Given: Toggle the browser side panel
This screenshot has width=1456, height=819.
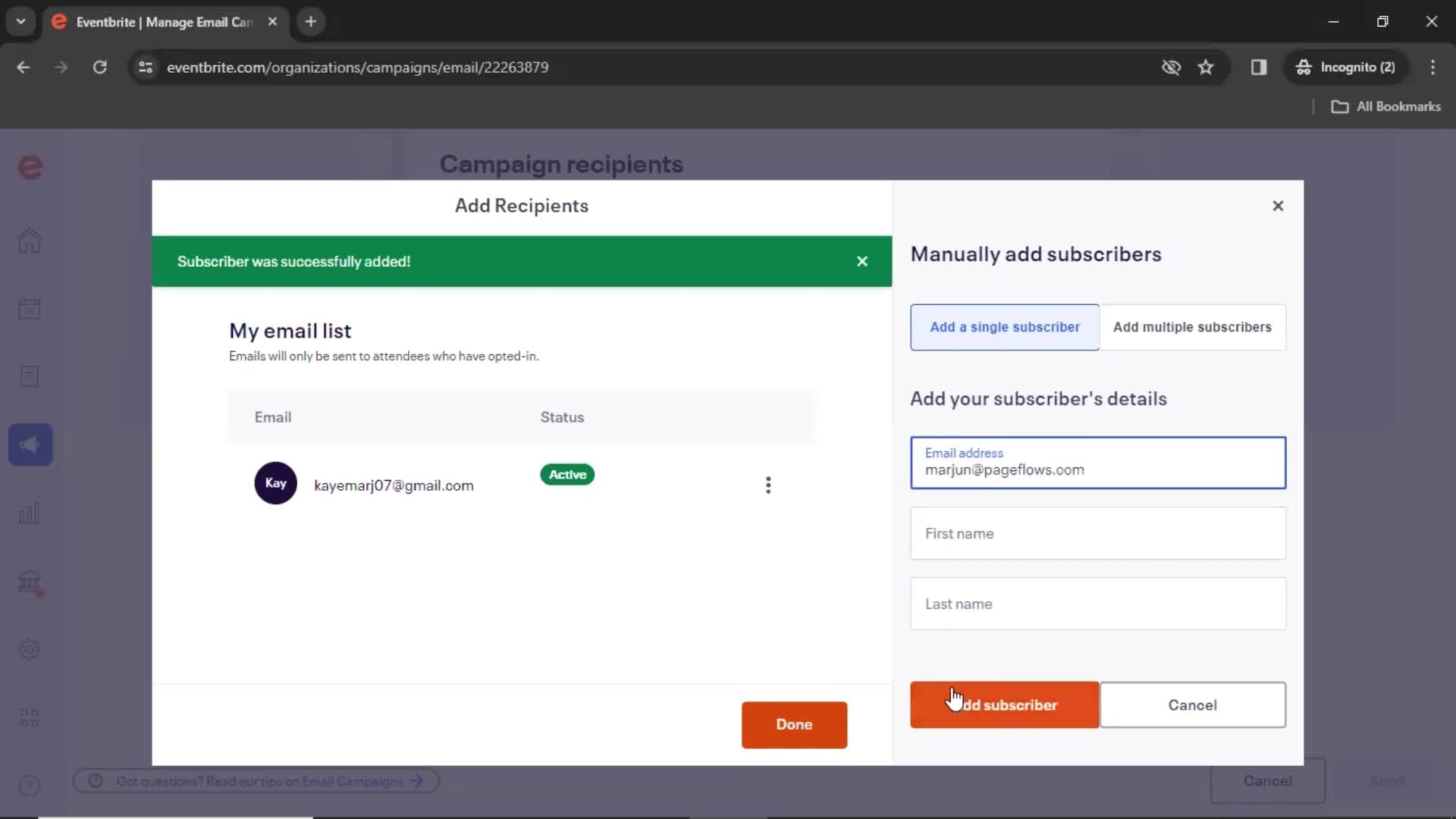Looking at the screenshot, I should [1259, 67].
